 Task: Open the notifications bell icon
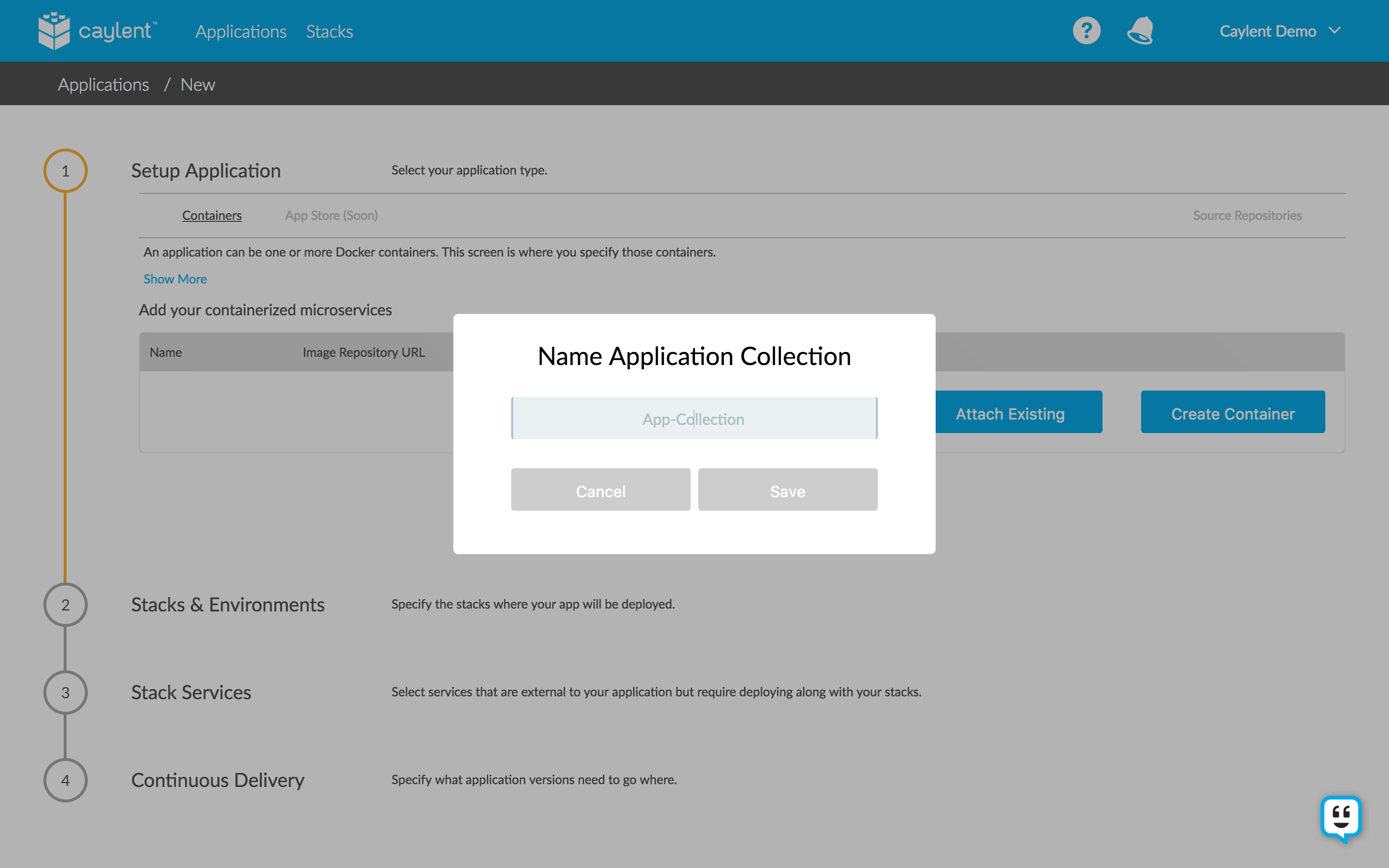[1140, 30]
